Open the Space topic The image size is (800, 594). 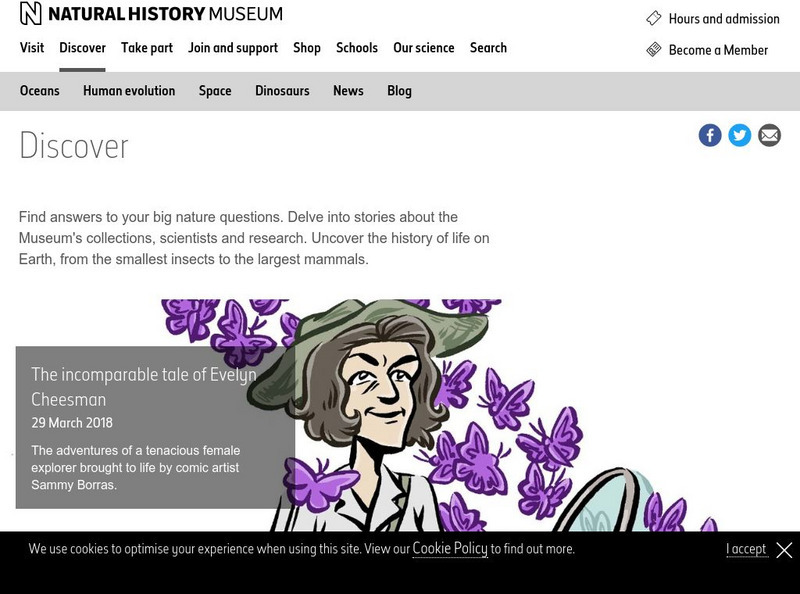click(215, 90)
